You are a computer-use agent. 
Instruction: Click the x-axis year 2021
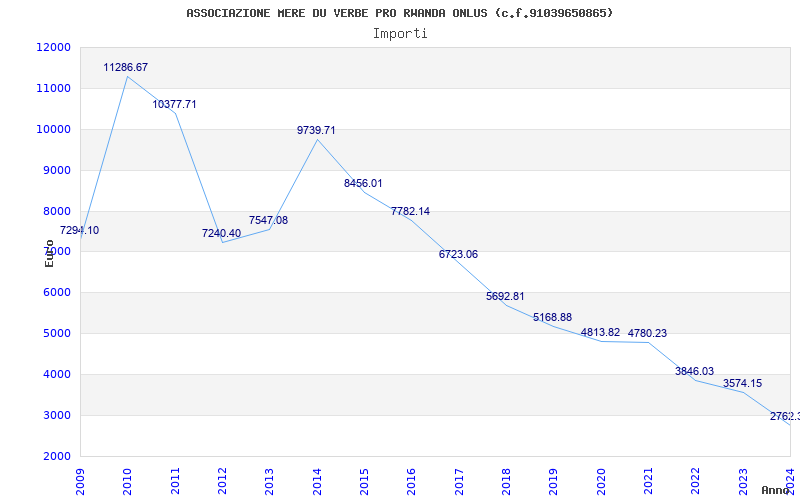(648, 482)
